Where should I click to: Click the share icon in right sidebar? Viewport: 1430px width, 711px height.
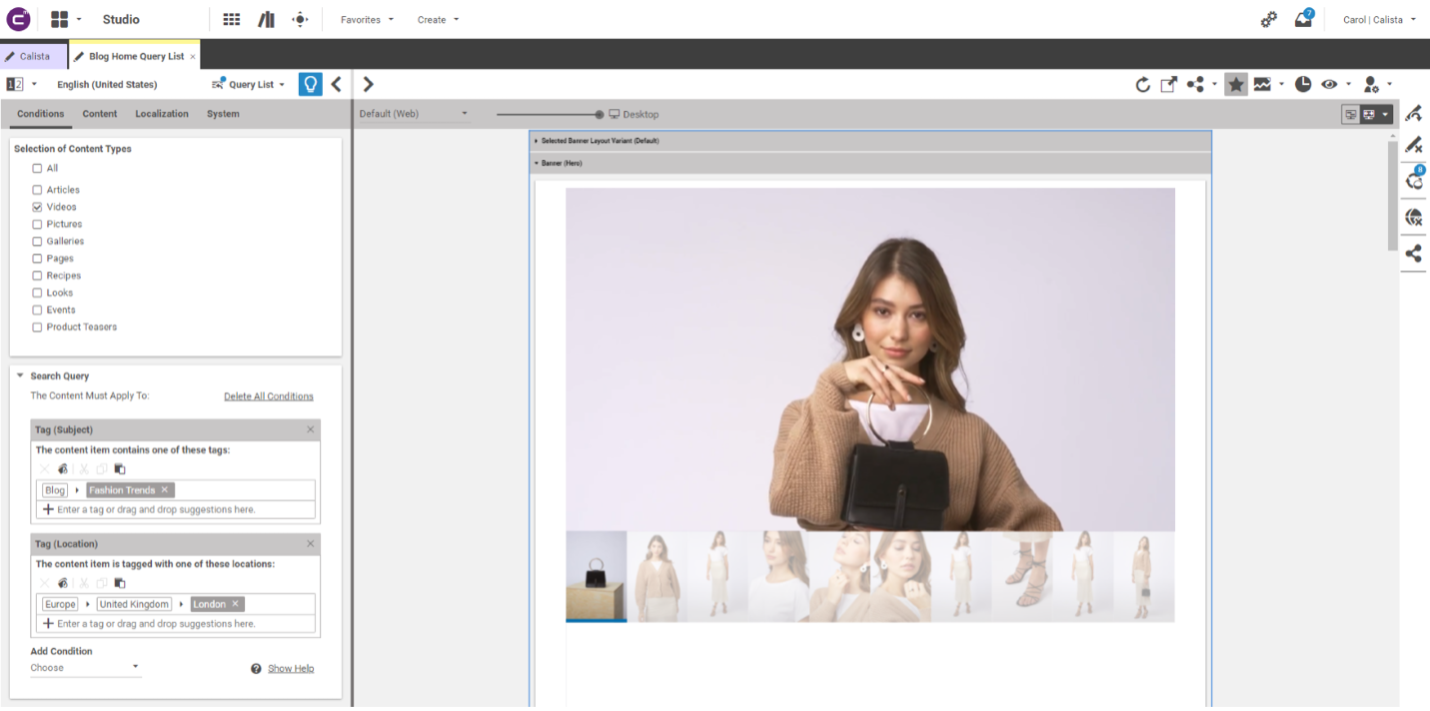(1413, 254)
